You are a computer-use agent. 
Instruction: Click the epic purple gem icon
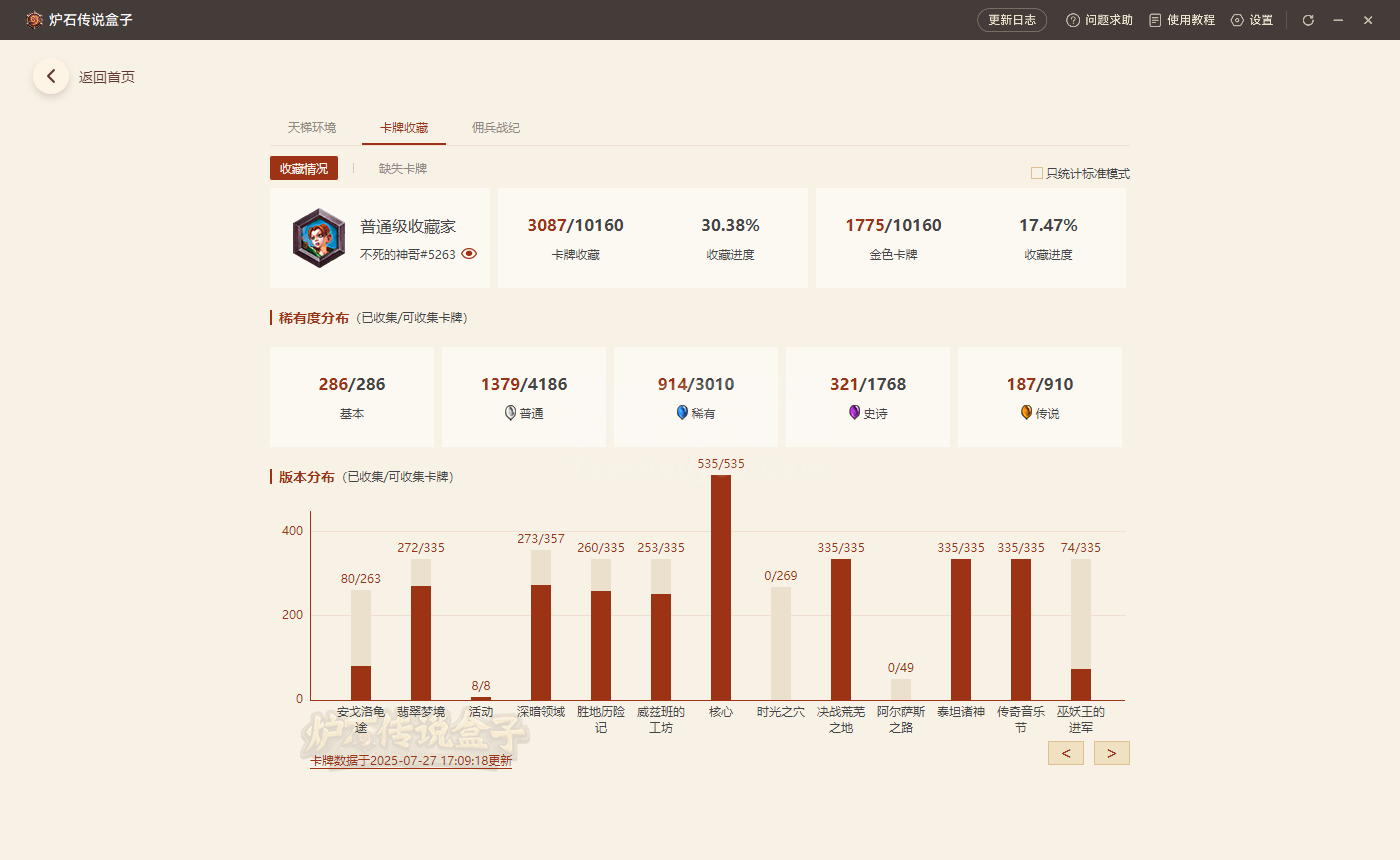coord(855,412)
